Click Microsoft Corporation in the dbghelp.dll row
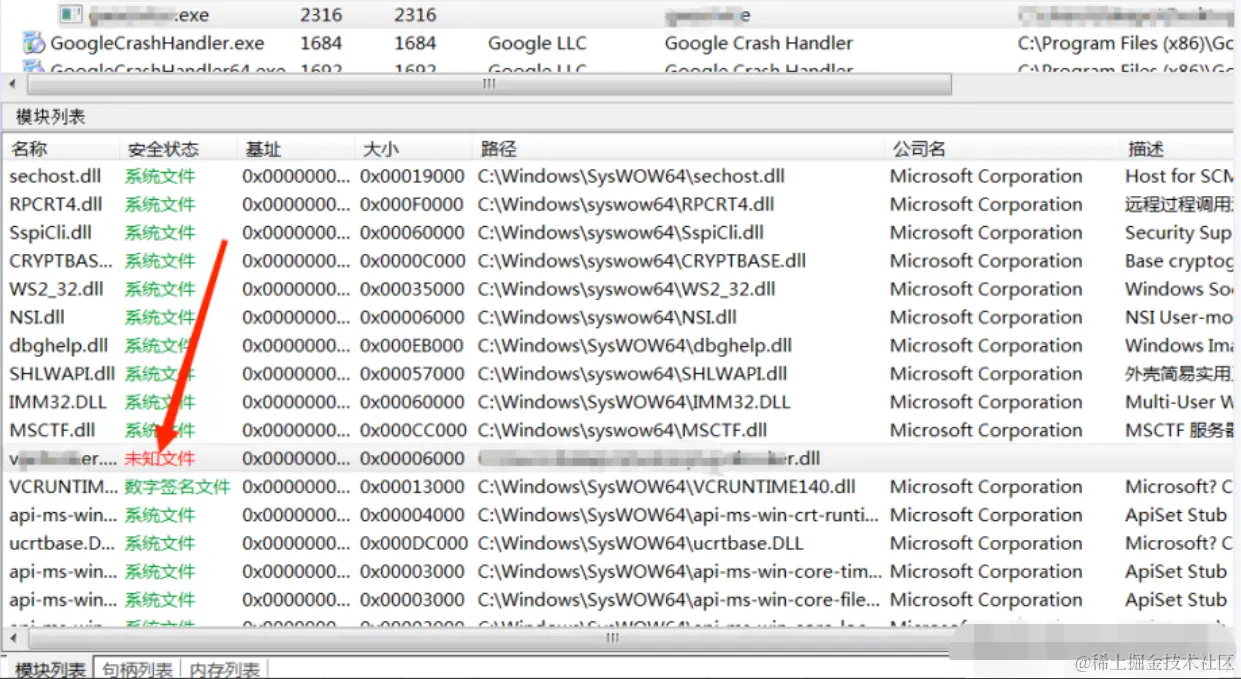The height and width of the screenshot is (679, 1241). [x=986, y=346]
